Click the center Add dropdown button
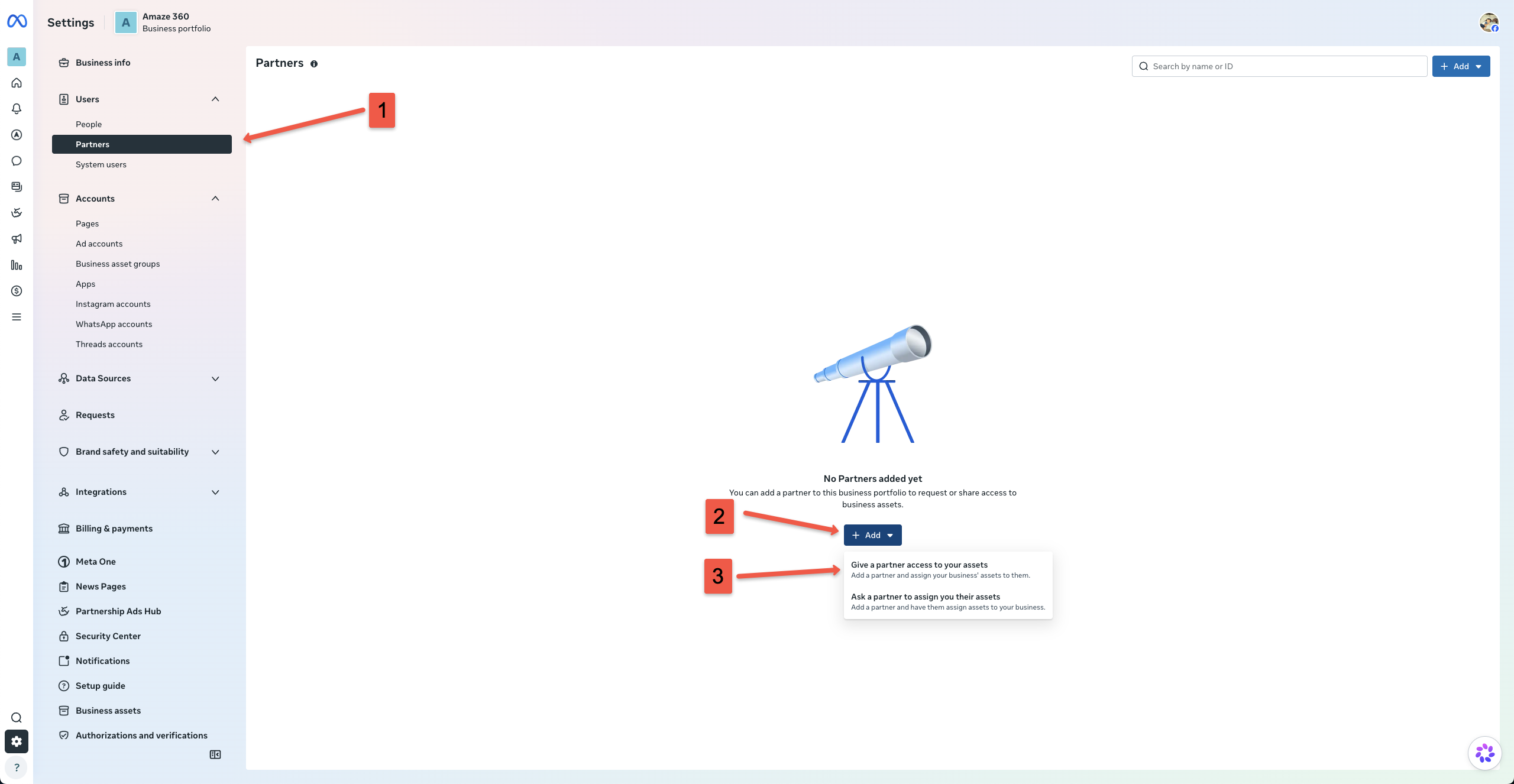The height and width of the screenshot is (784, 1514). click(x=872, y=535)
